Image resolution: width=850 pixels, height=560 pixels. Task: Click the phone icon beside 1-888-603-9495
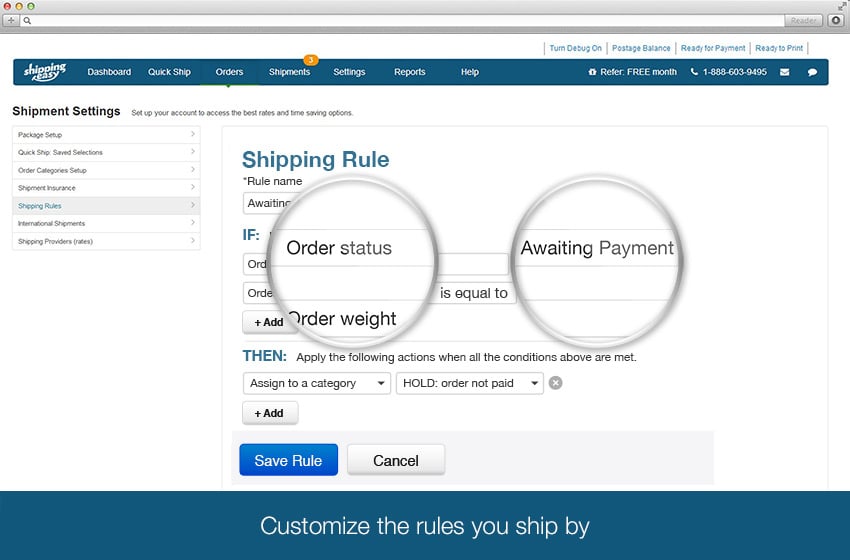coord(695,72)
